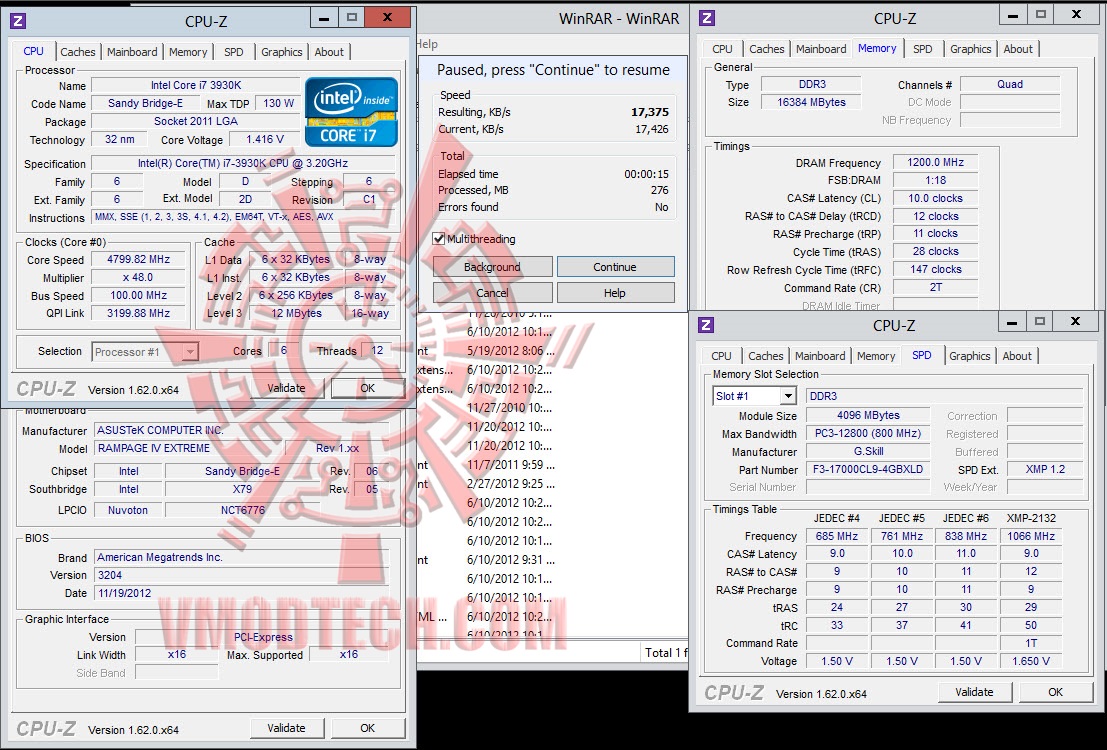Click Validate in the top-left CPU-Z window
The height and width of the screenshot is (750, 1107).
[286, 388]
